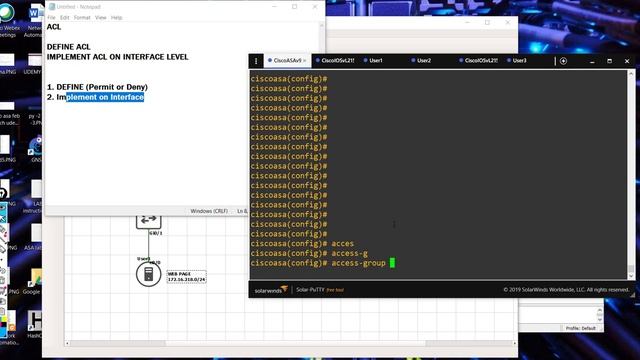Select the switch node in topology canvas
This screenshot has width=640, height=360.
click(x=149, y=221)
